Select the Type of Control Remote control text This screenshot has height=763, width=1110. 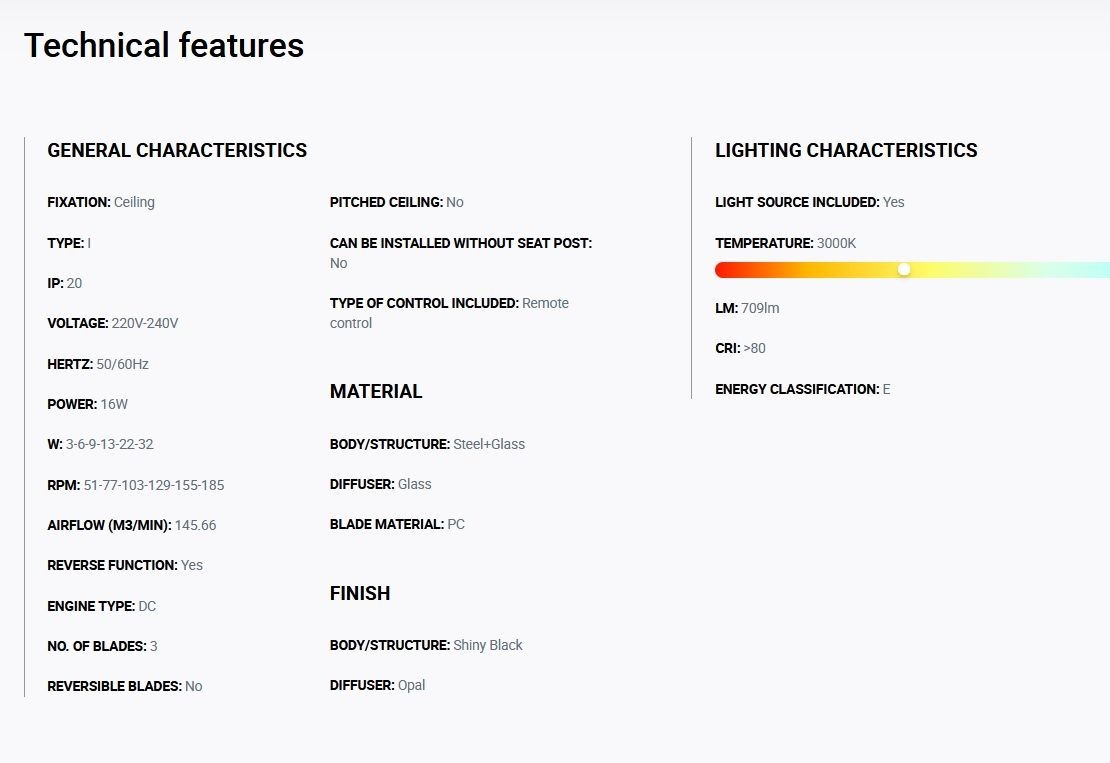(449, 313)
